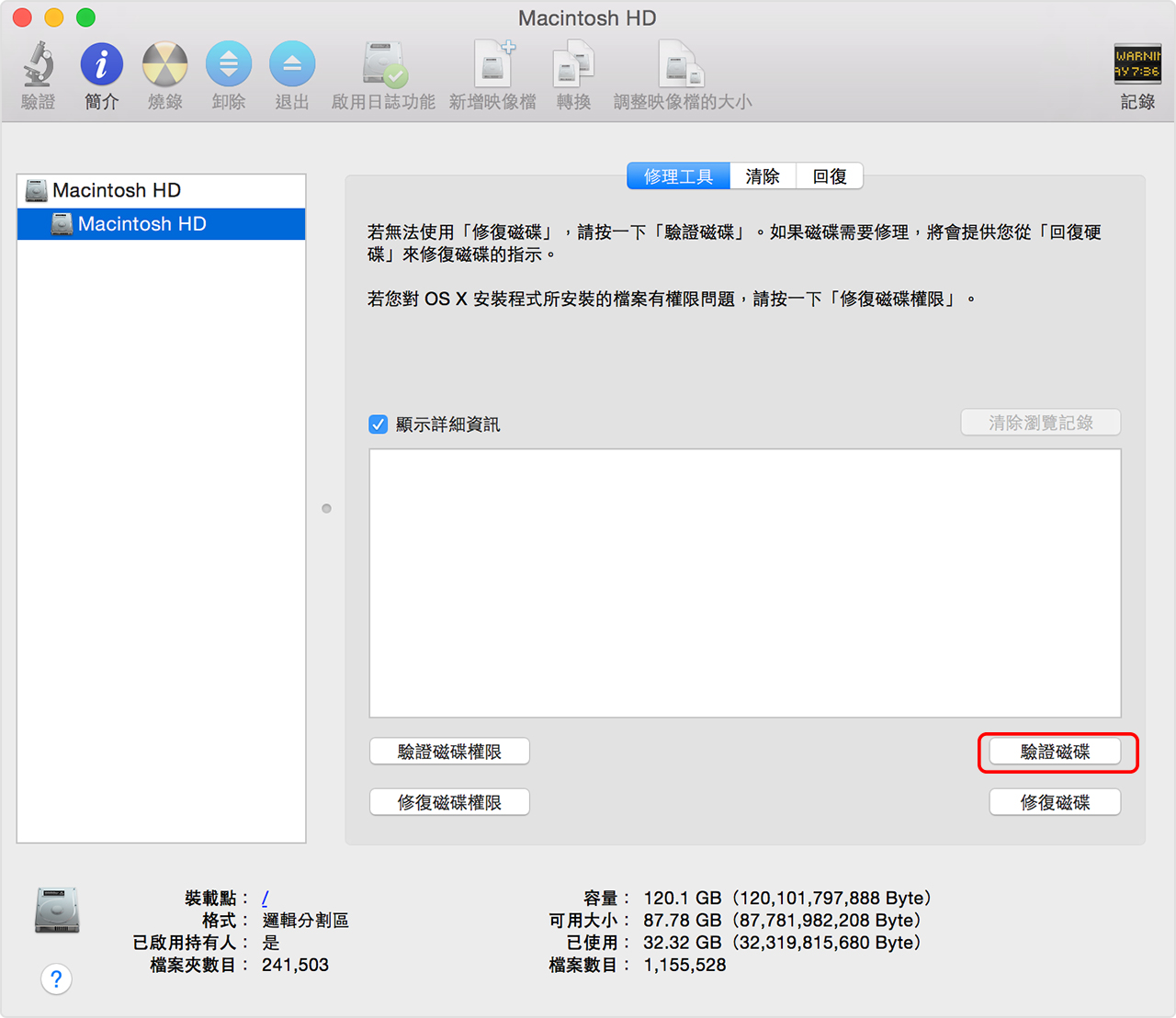The width and height of the screenshot is (1176, 1018).
Task: Open the 記錄 log toolbar icon
Action: [1137, 64]
